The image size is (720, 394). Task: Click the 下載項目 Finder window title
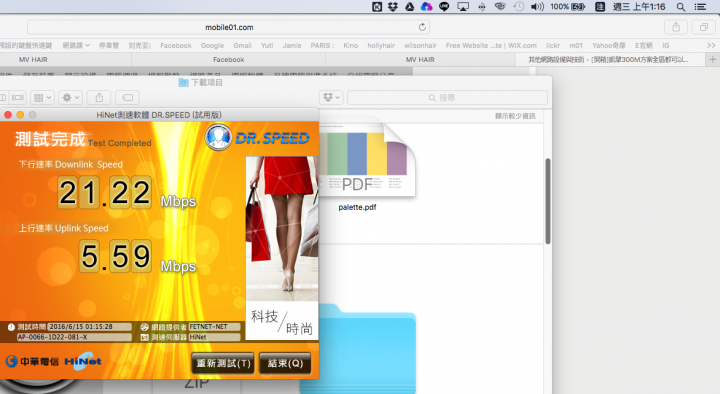pos(201,83)
